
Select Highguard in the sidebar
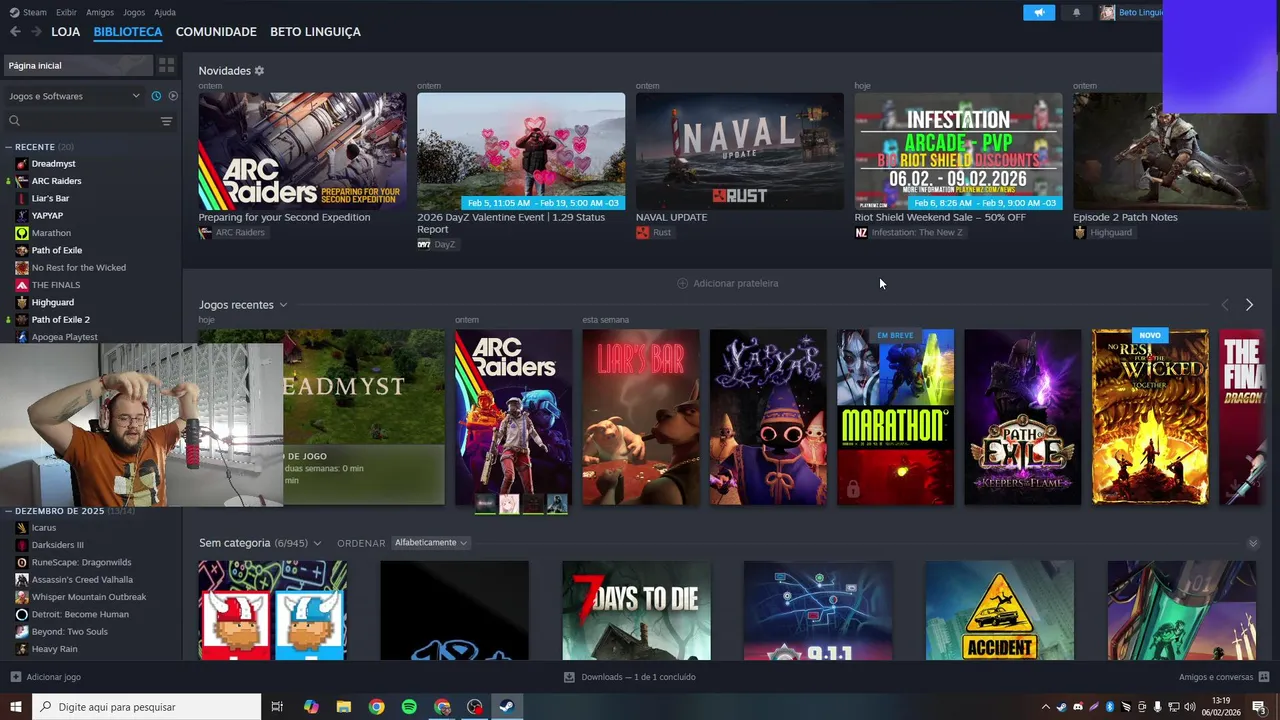[x=52, y=302]
